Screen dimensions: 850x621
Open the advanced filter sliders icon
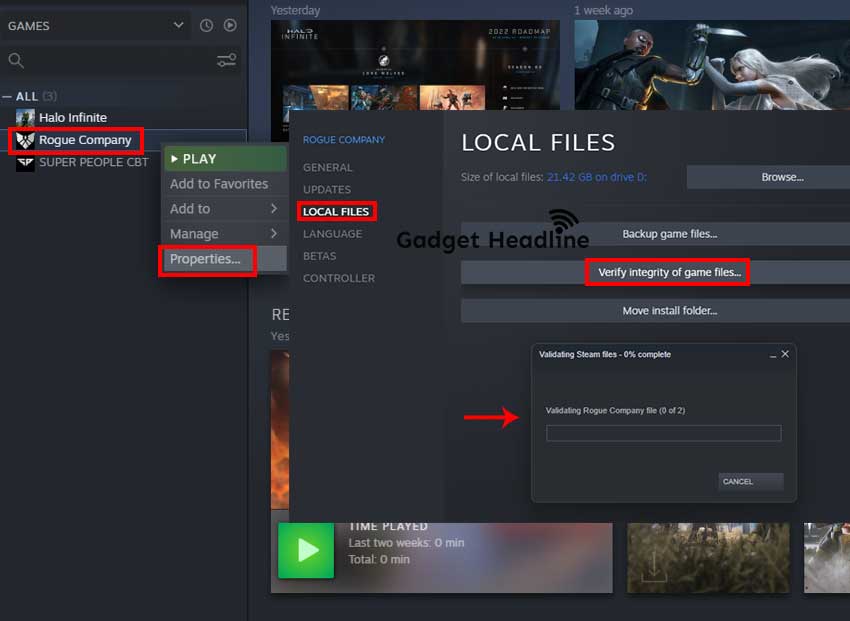point(226,60)
